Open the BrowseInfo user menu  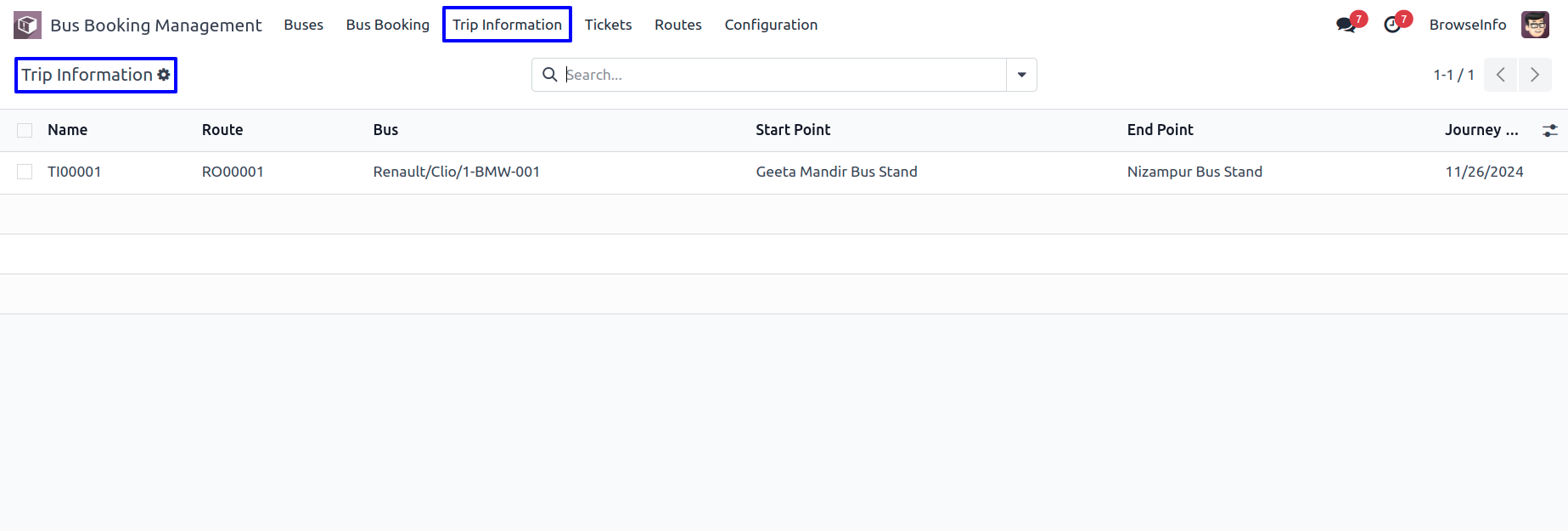1468,25
